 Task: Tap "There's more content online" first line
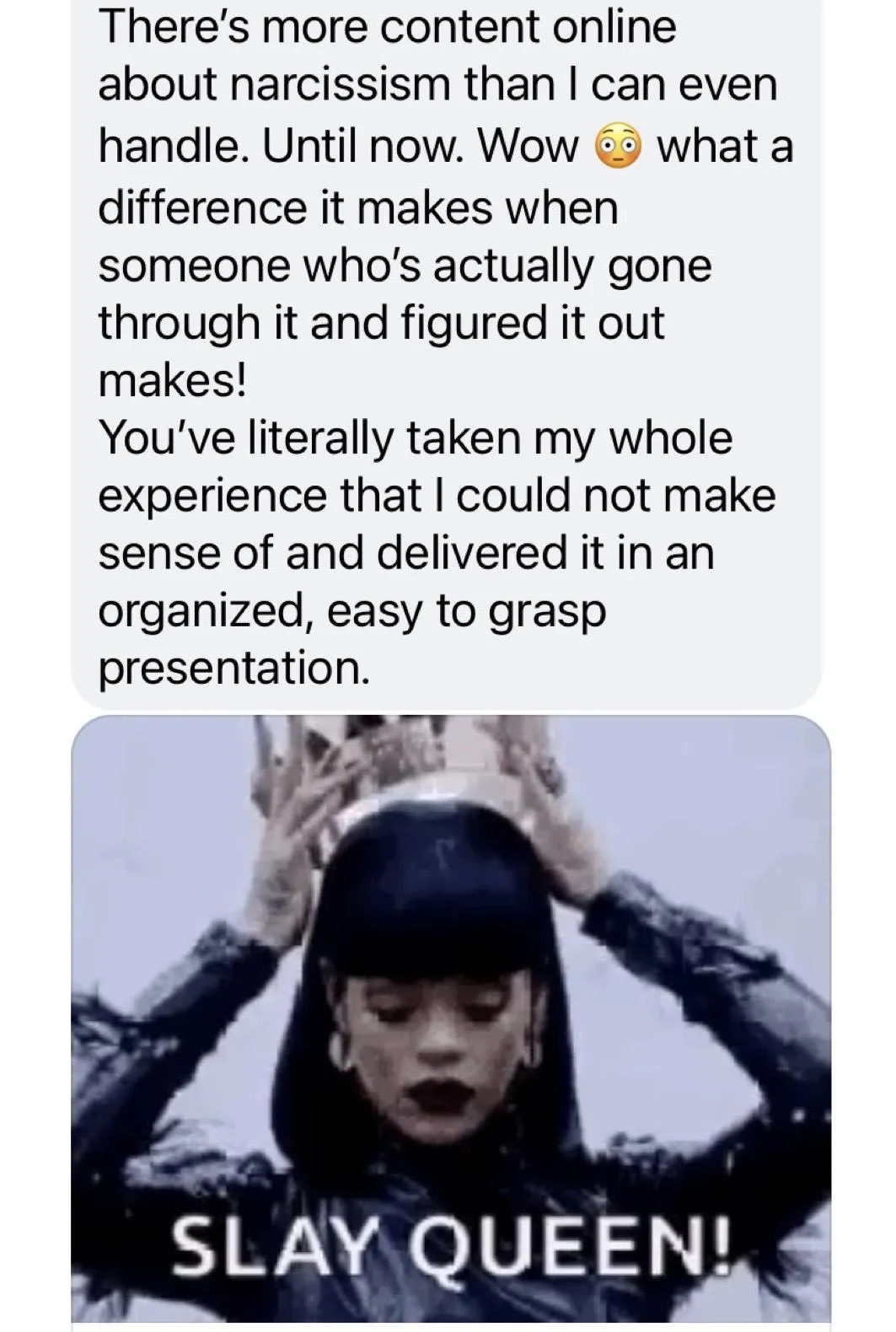coord(387,28)
